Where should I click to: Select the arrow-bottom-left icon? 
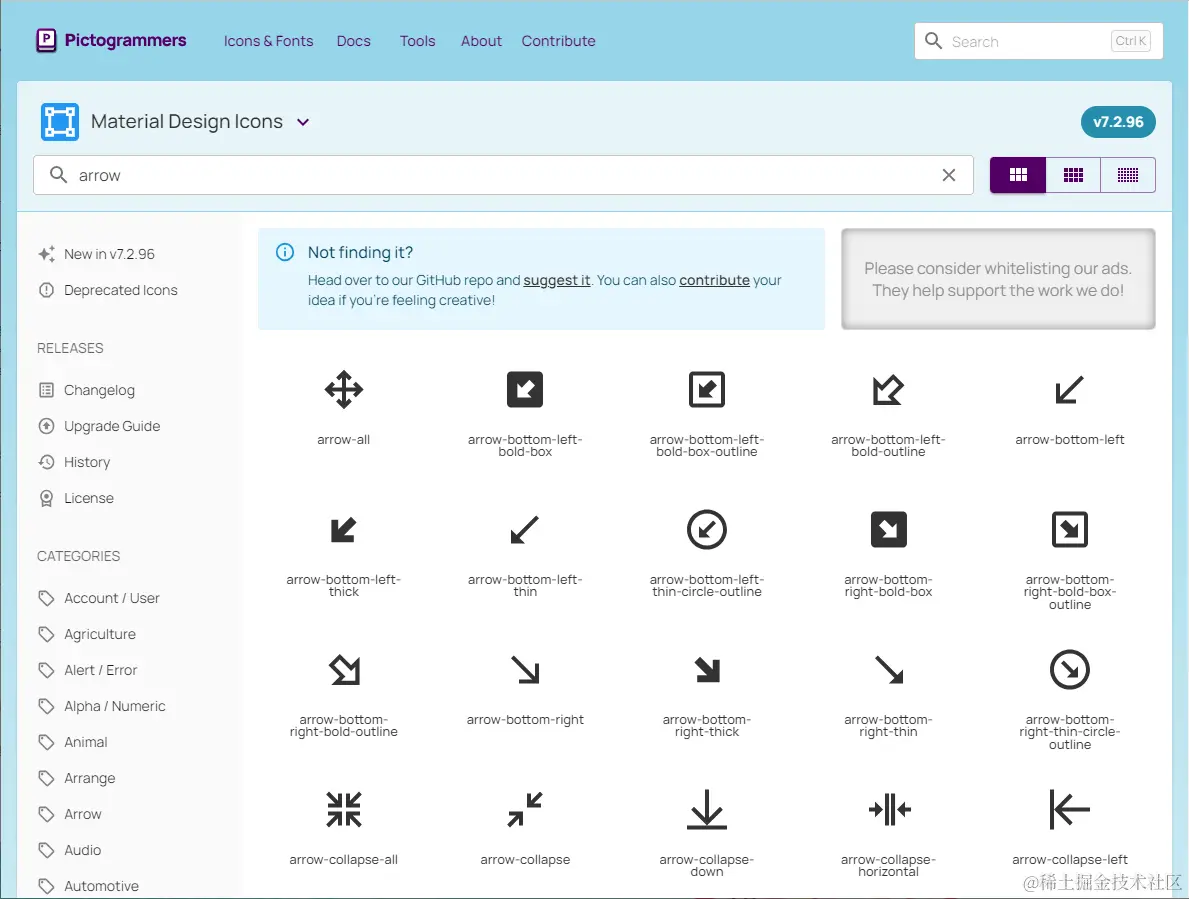point(1069,390)
